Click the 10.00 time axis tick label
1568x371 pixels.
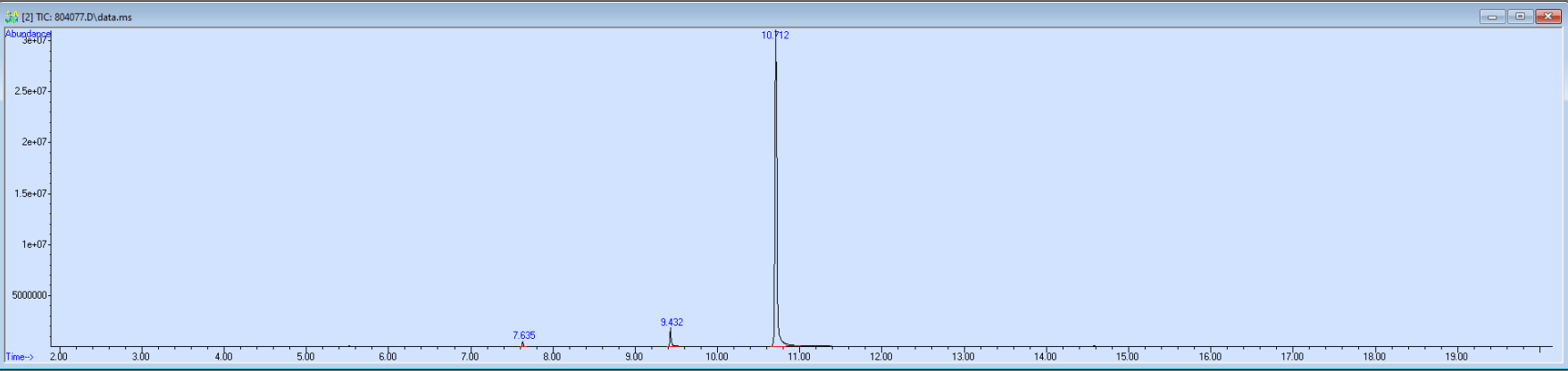coord(716,357)
